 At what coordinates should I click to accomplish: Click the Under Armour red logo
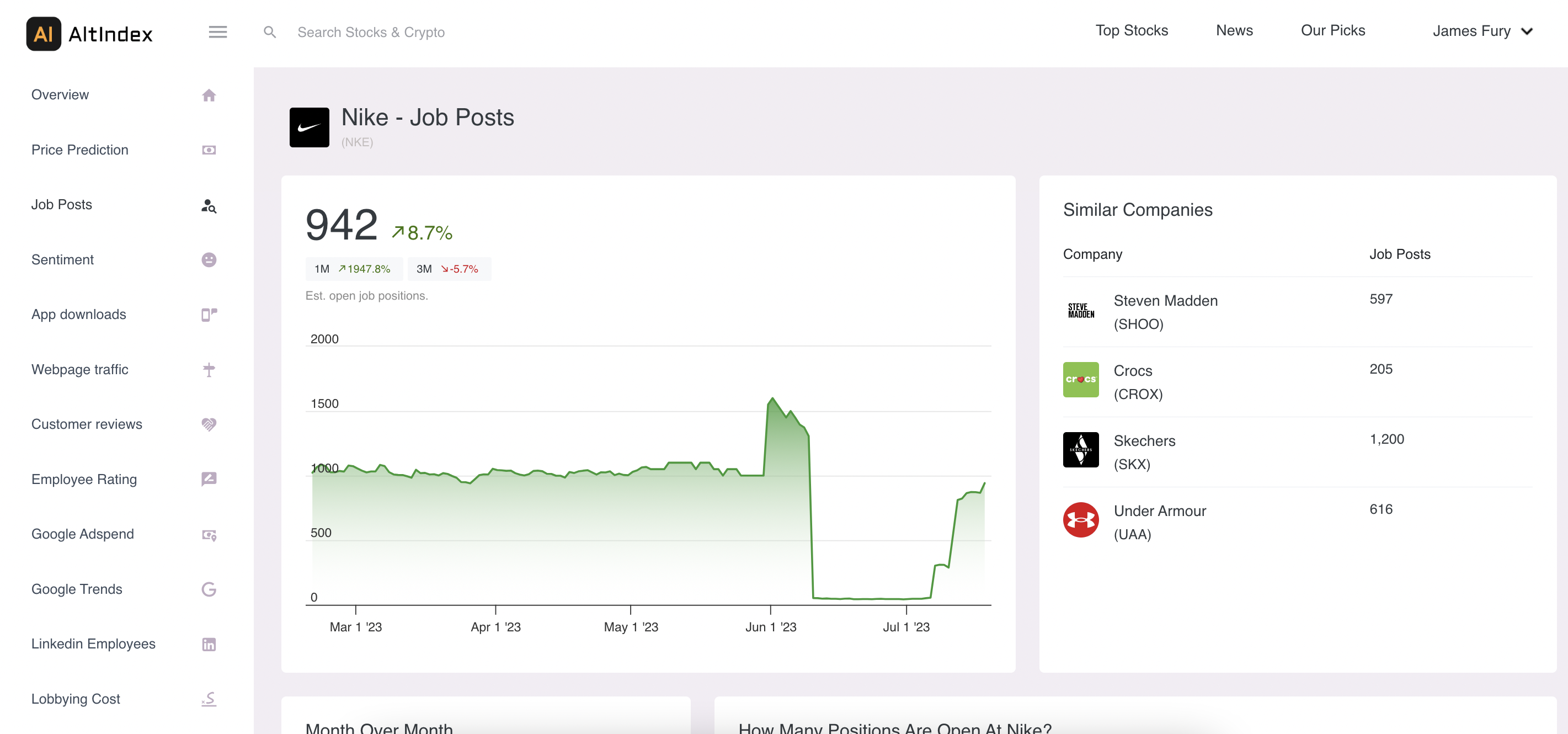pyautogui.click(x=1080, y=520)
